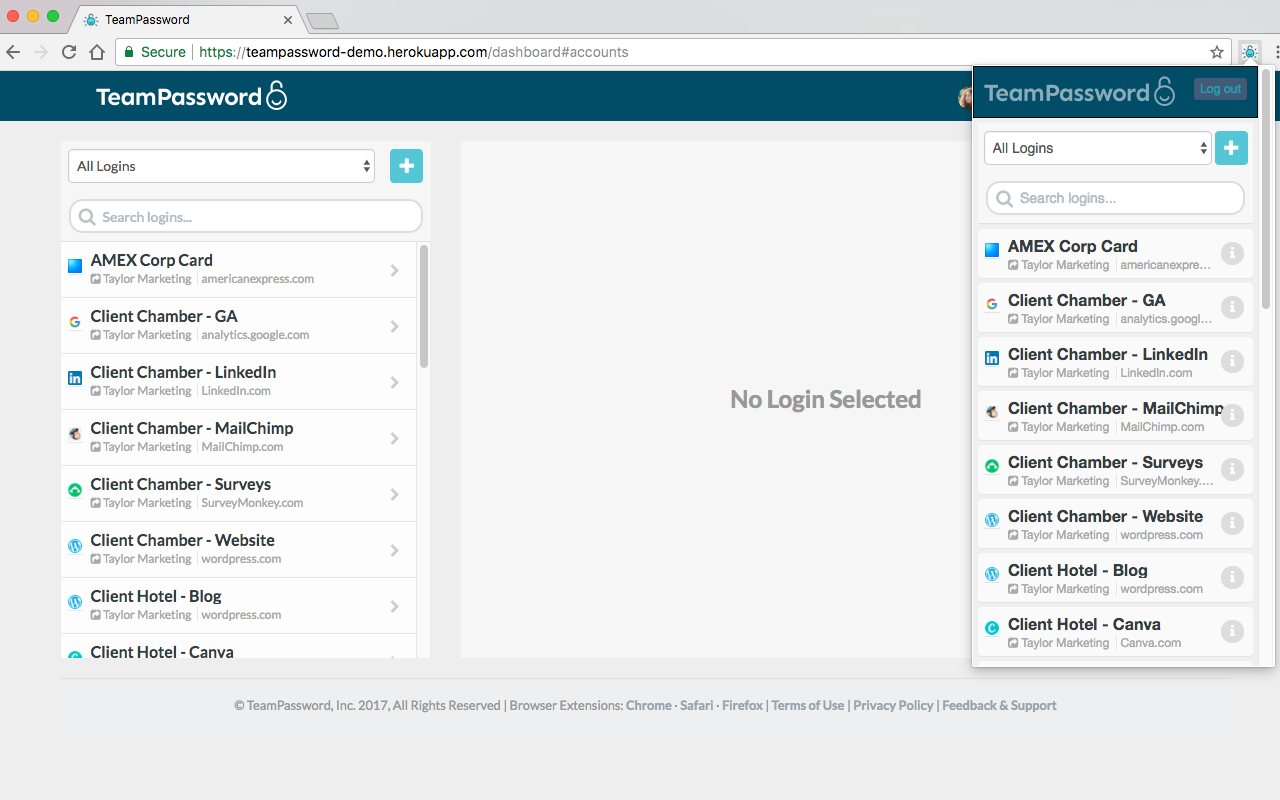Expand AMEX Corp Card chevron in dashboard
The image size is (1280, 800).
tap(395, 270)
